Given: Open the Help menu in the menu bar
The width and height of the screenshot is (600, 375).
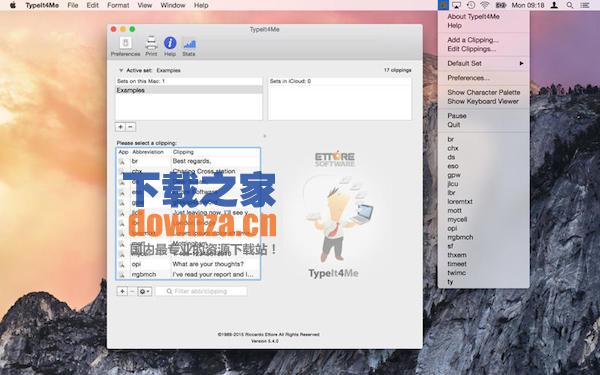Looking at the screenshot, I should [201, 5].
